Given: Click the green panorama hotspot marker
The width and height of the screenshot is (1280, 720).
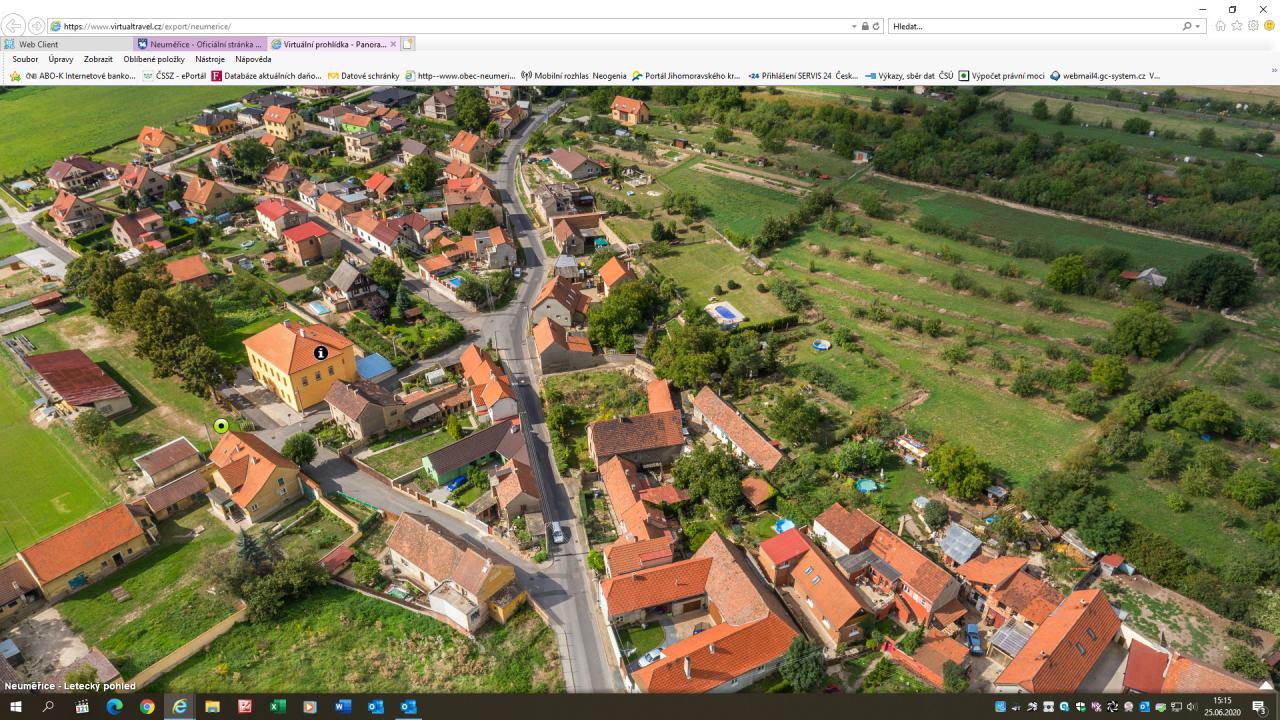Looking at the screenshot, I should click(221, 426).
